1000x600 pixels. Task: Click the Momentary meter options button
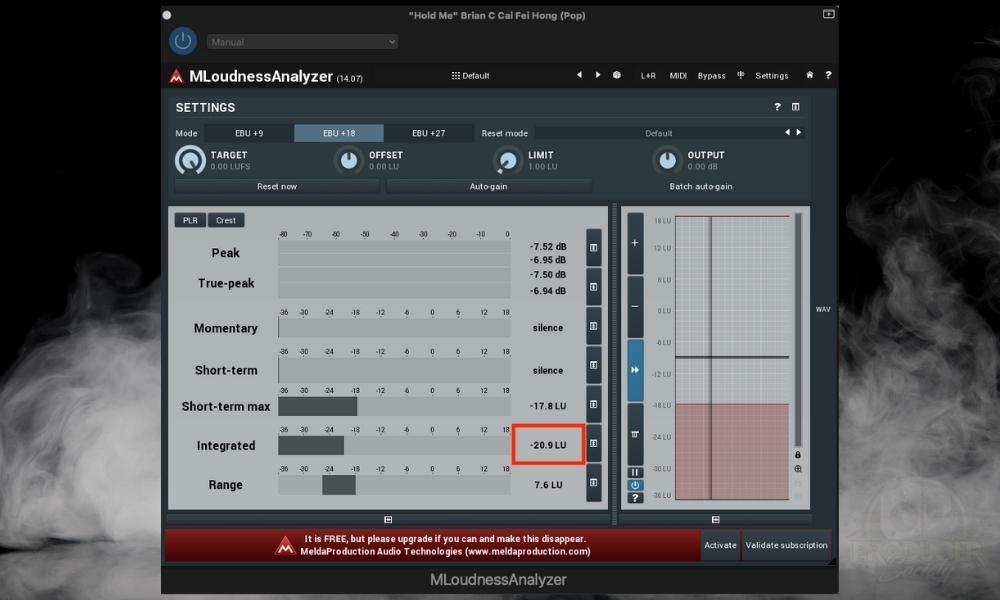point(594,326)
